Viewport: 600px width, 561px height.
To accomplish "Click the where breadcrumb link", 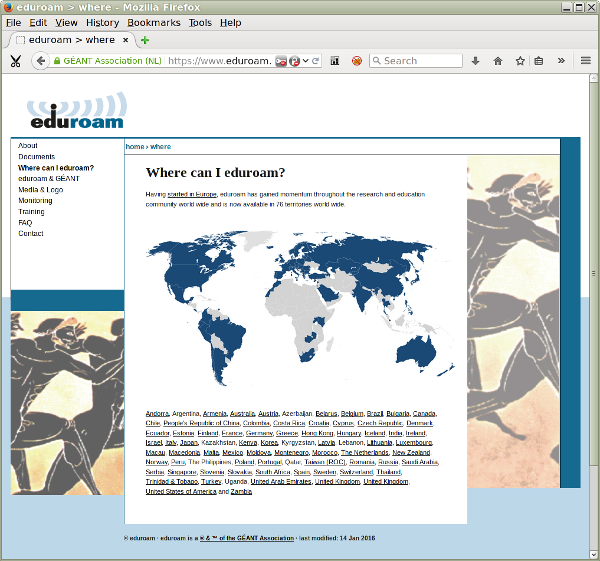I will pyautogui.click(x=161, y=147).
